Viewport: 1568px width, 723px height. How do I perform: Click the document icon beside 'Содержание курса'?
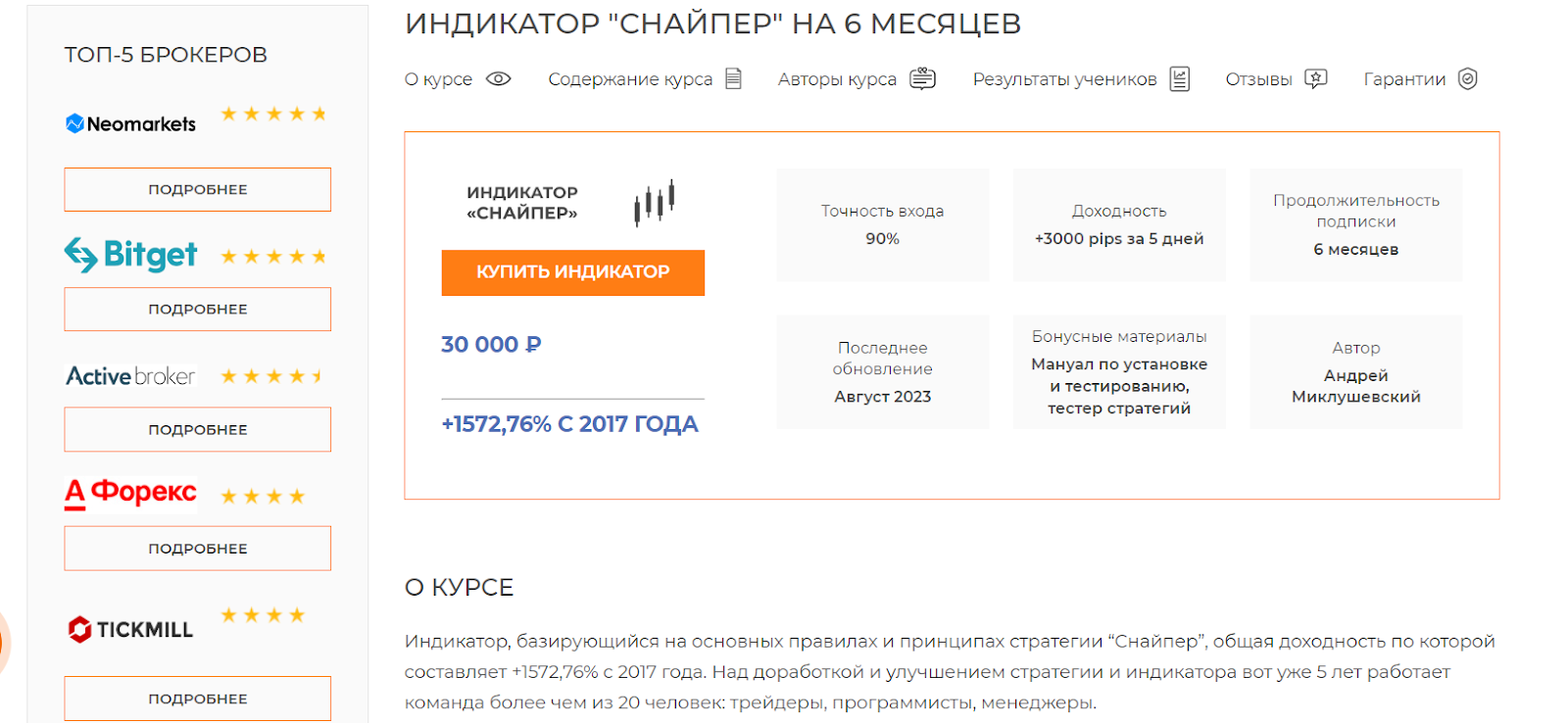click(x=733, y=79)
